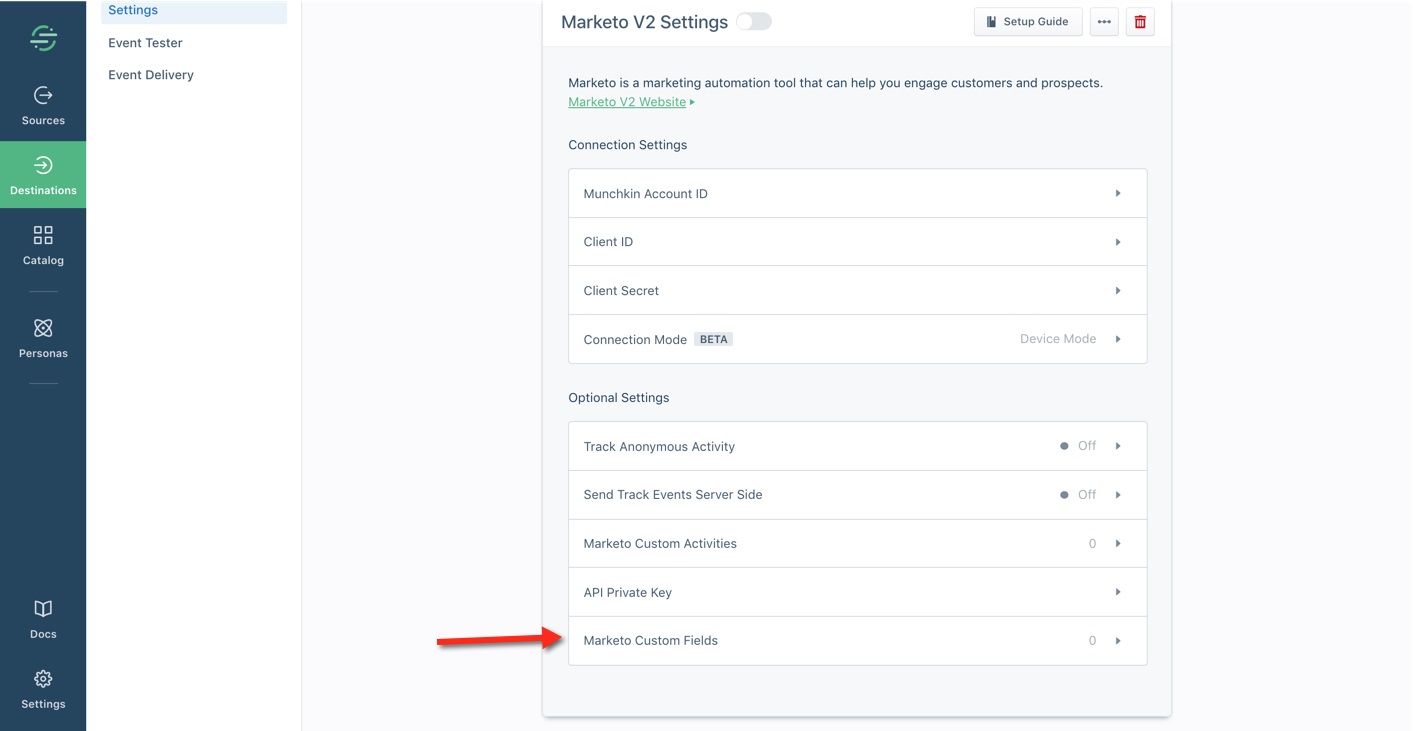
Task: Toggle the Marketo V2 Settings switch
Action: (x=754, y=21)
